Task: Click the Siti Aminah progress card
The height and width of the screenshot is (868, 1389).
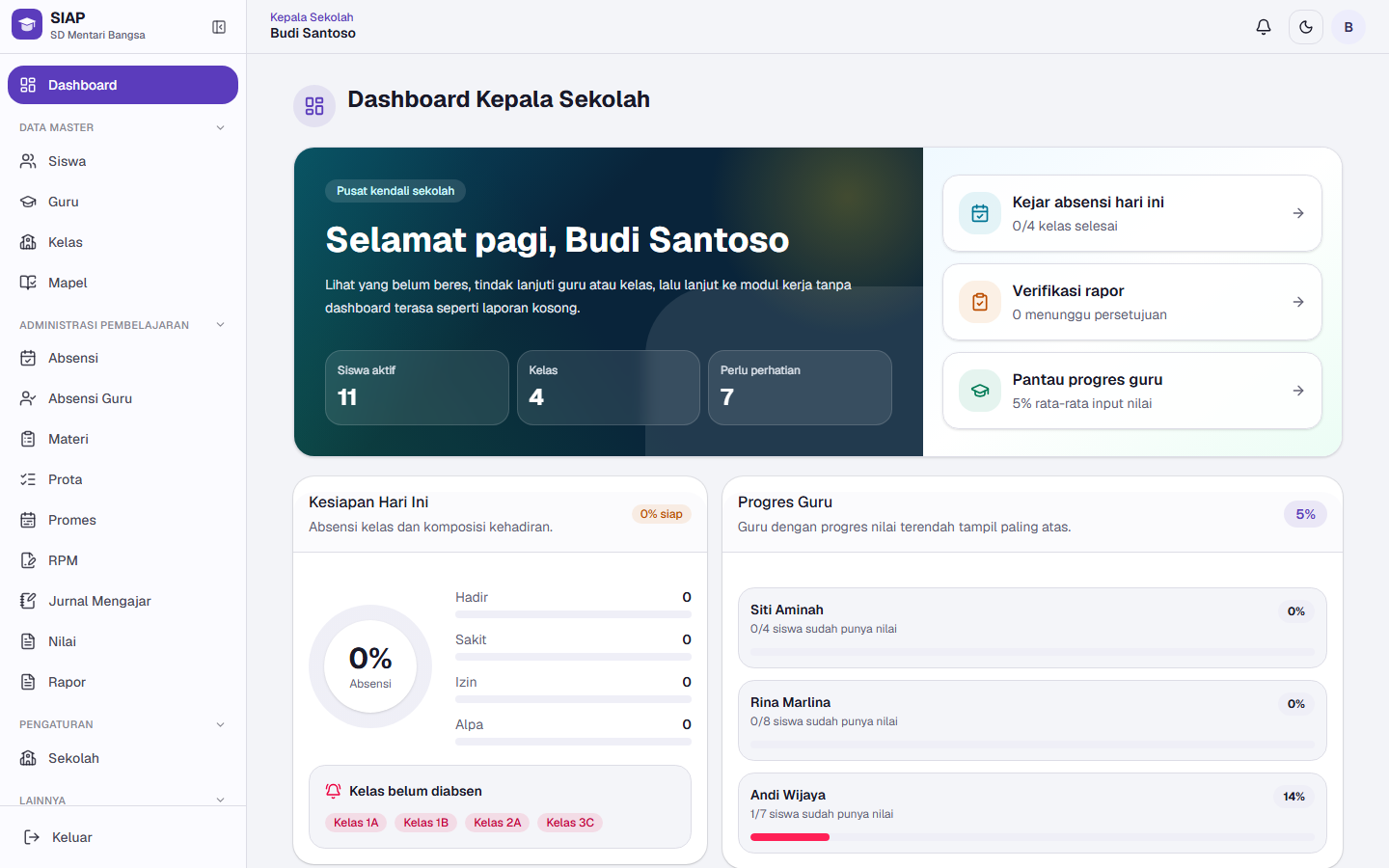Action: 1032,628
